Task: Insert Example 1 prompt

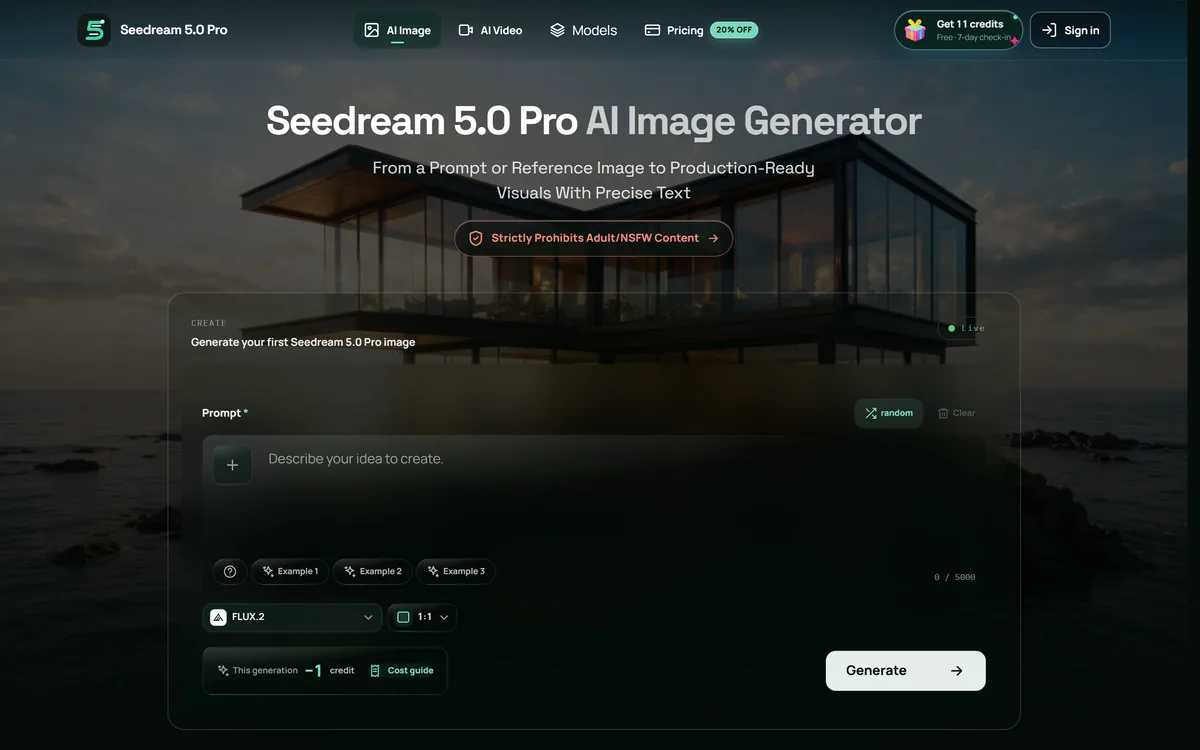Action: coord(290,571)
